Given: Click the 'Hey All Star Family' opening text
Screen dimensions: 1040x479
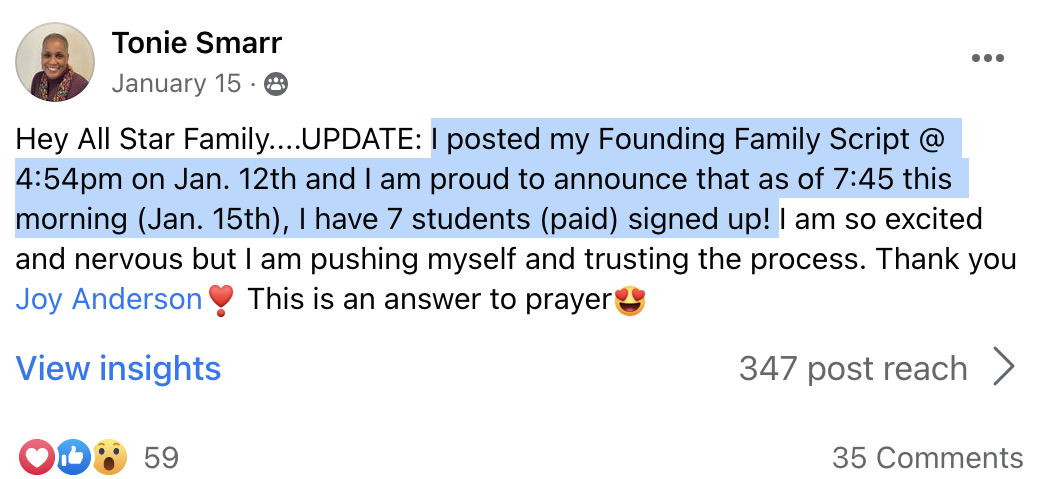Looking at the screenshot, I should (x=143, y=139).
